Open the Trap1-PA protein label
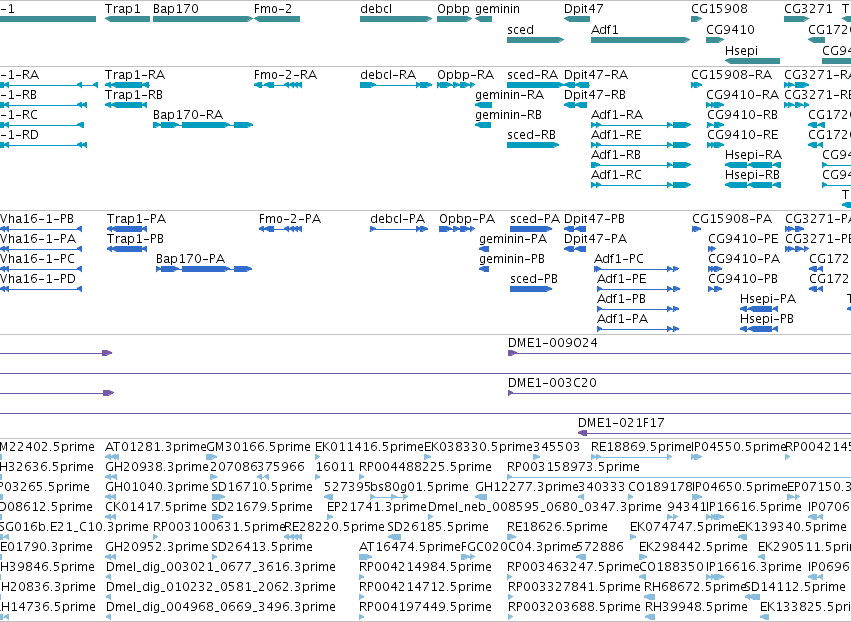Image resolution: width=851 pixels, height=622 pixels. point(136,219)
